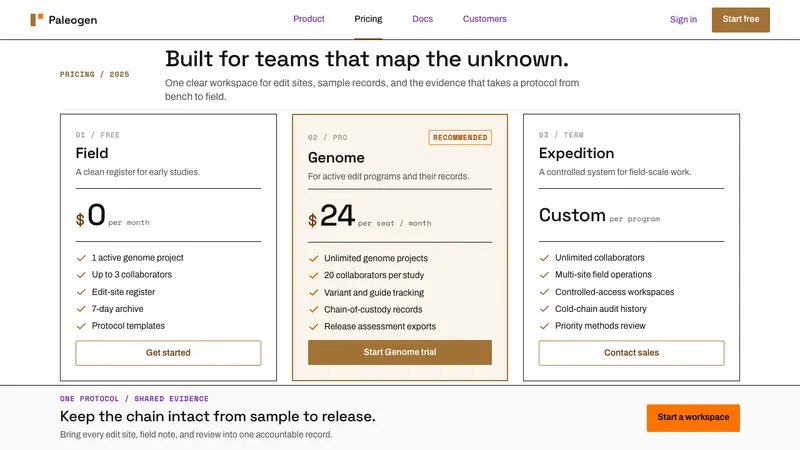Image resolution: width=800 pixels, height=450 pixels.
Task: Click checkmark beside Unlimited genome projects
Action: 314,259
